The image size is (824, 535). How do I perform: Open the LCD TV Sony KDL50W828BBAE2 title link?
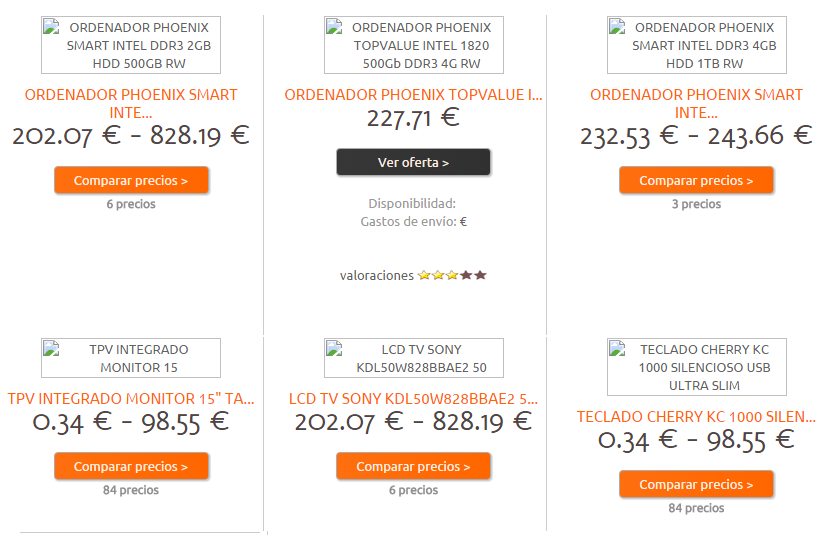pos(414,399)
